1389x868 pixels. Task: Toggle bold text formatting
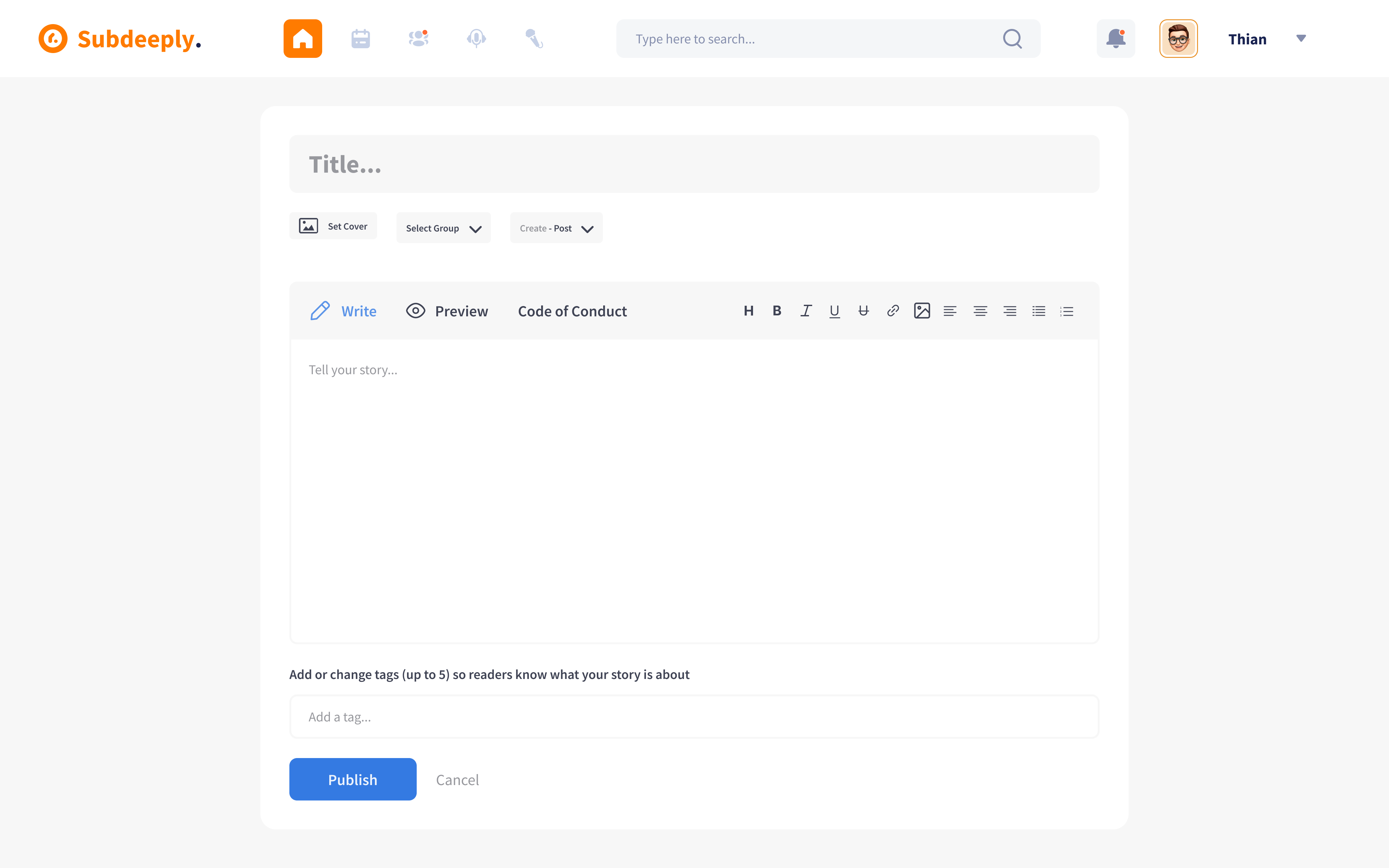(x=776, y=311)
